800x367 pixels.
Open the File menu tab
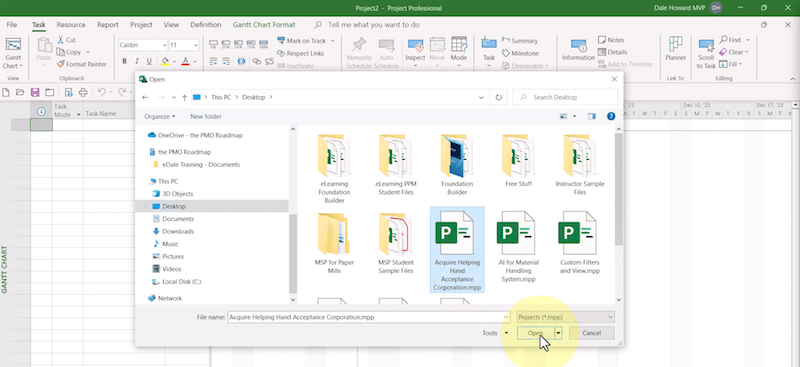coord(12,25)
